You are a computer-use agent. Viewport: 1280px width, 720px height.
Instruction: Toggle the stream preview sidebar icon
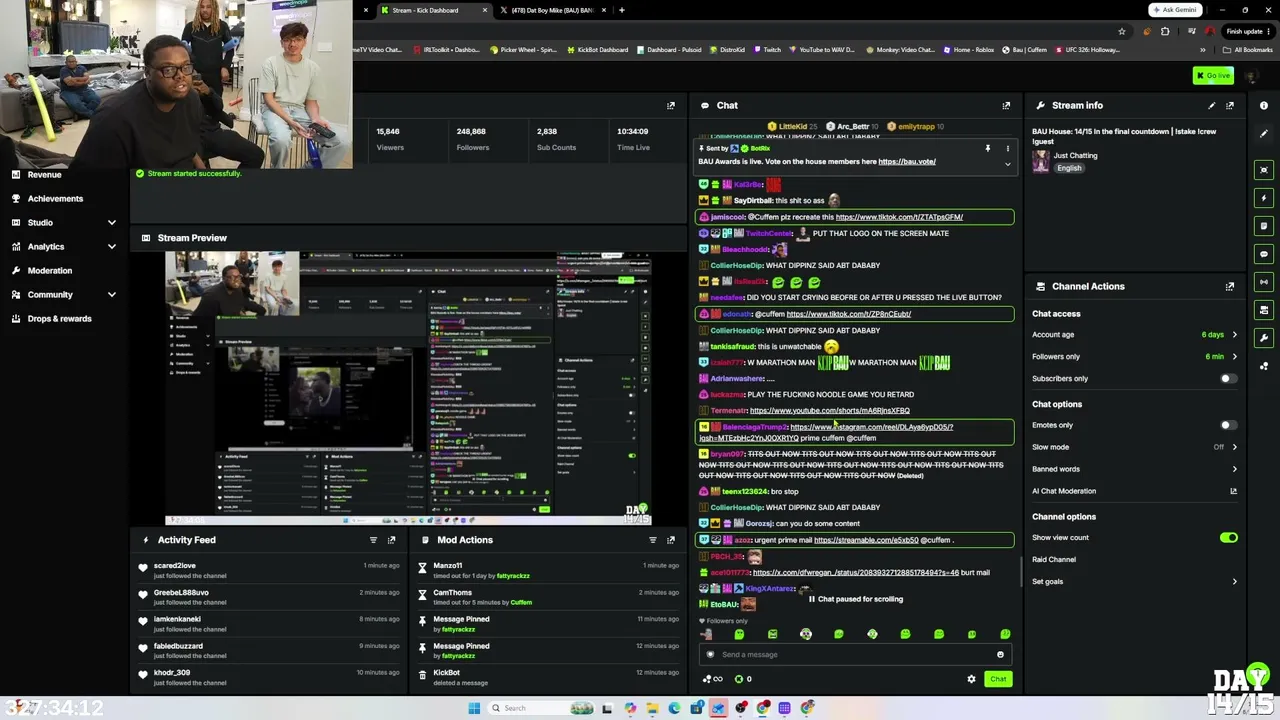[x=1264, y=170]
